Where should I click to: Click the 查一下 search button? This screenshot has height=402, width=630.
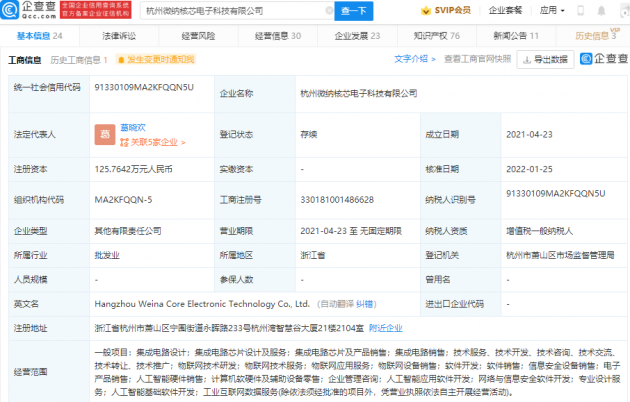click(x=354, y=11)
